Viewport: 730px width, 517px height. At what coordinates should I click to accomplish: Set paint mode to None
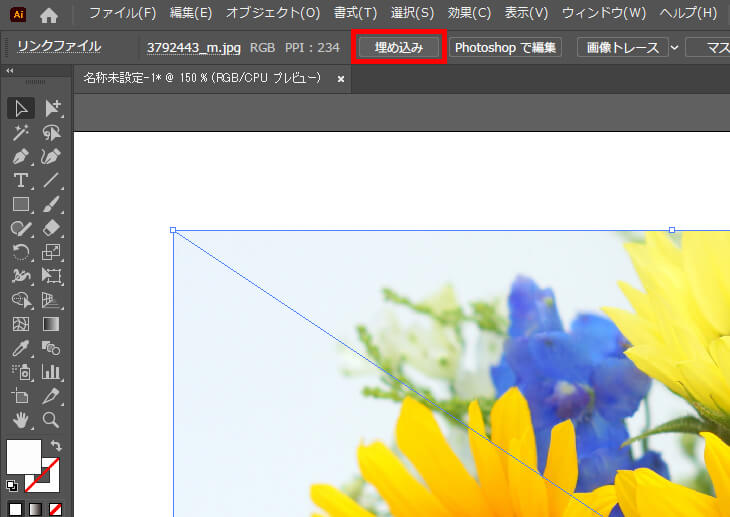click(x=55, y=509)
